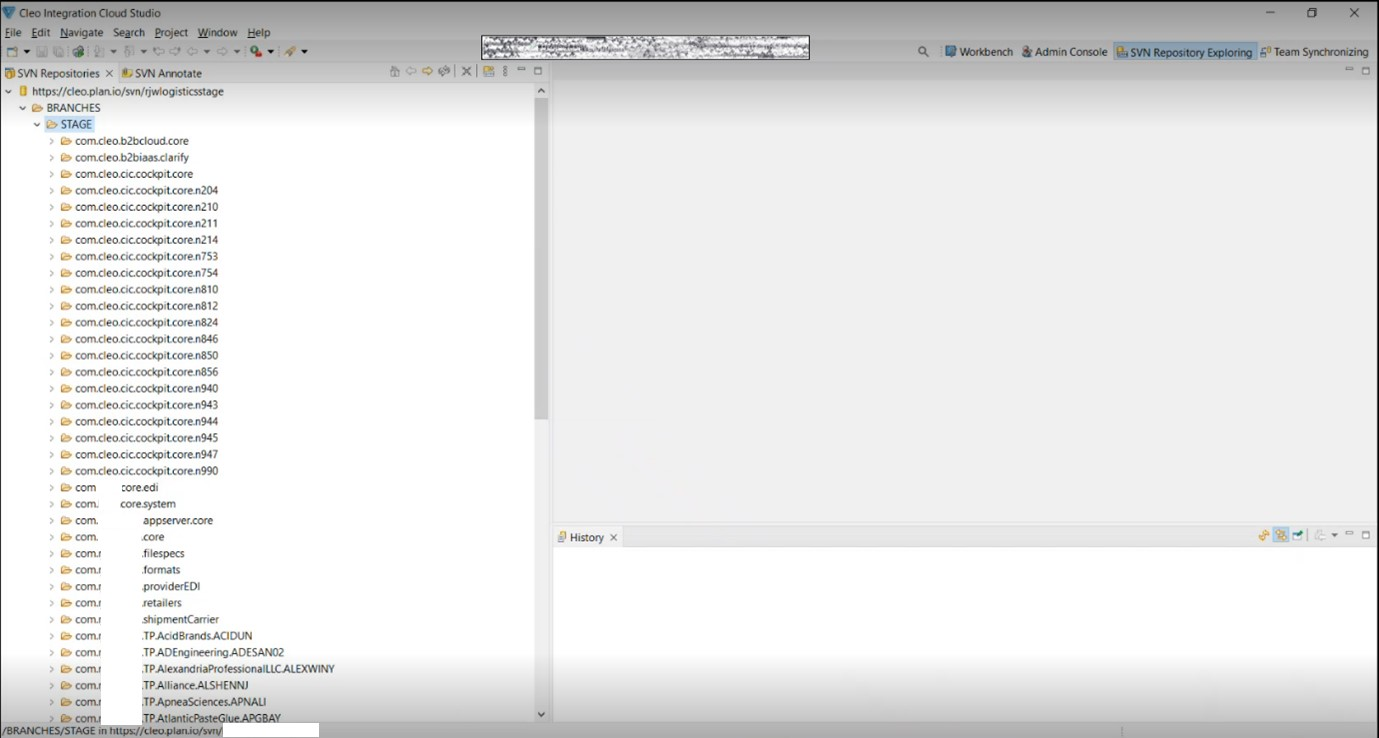Click the Collapse All icon in SVN Repositories toolbar

pos(466,71)
